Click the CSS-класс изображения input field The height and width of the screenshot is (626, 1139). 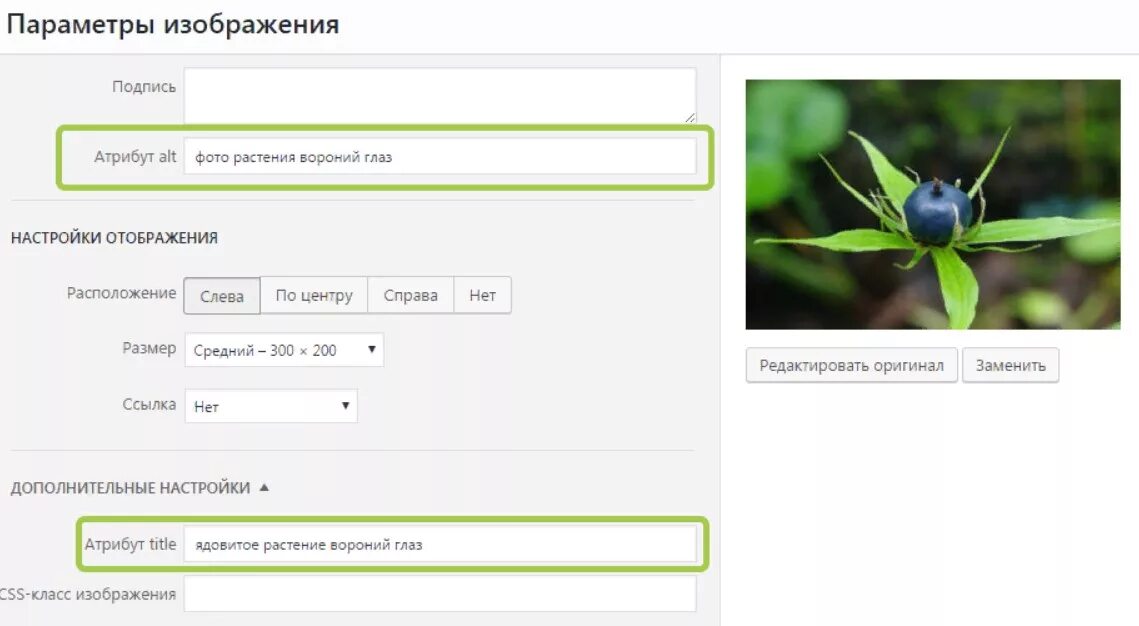440,594
